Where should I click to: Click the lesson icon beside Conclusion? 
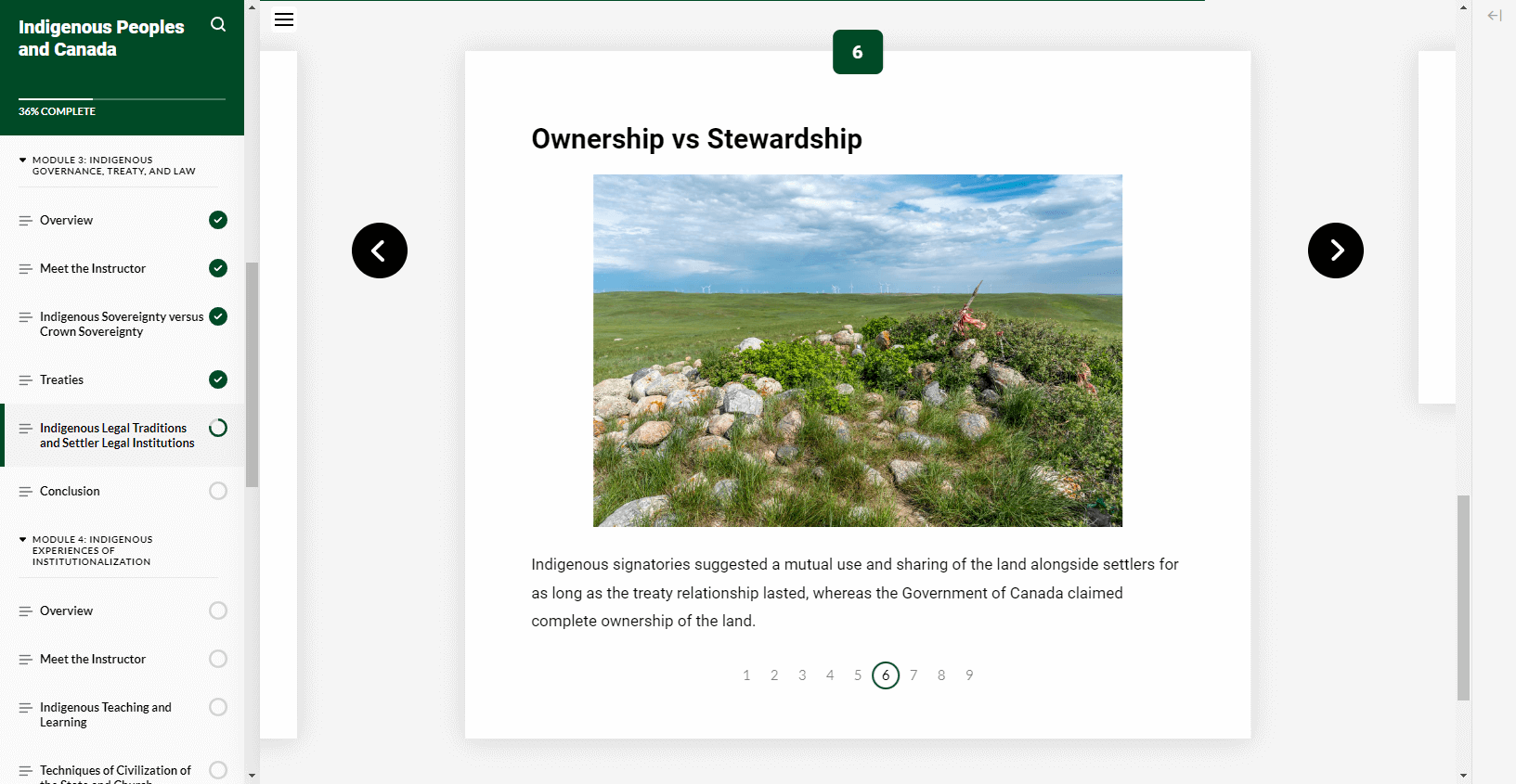25,492
